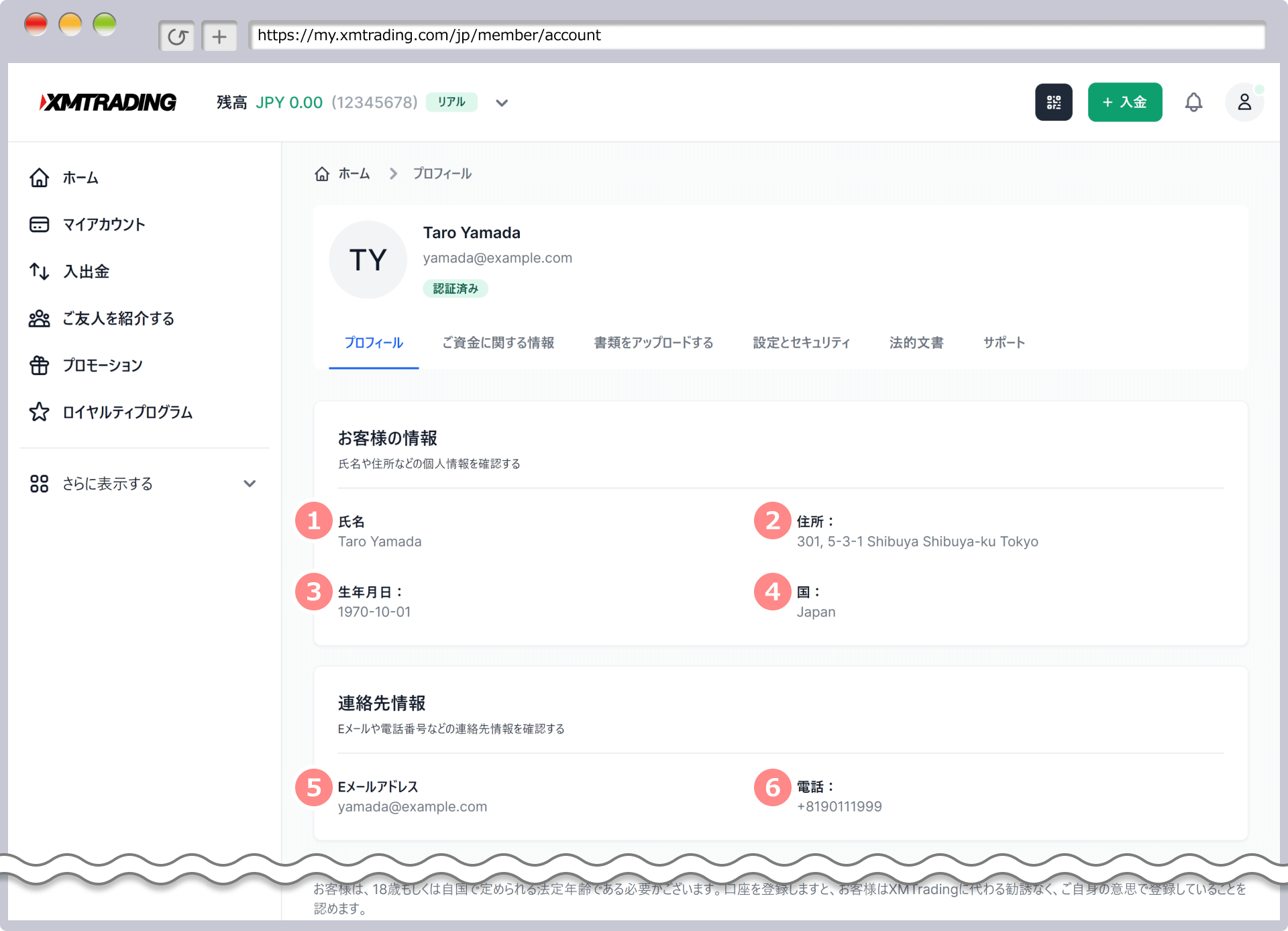Viewport: 1288px width, 931px height.
Task: Open ロイヤルティプログラム from sidebar
Action: click(x=127, y=413)
